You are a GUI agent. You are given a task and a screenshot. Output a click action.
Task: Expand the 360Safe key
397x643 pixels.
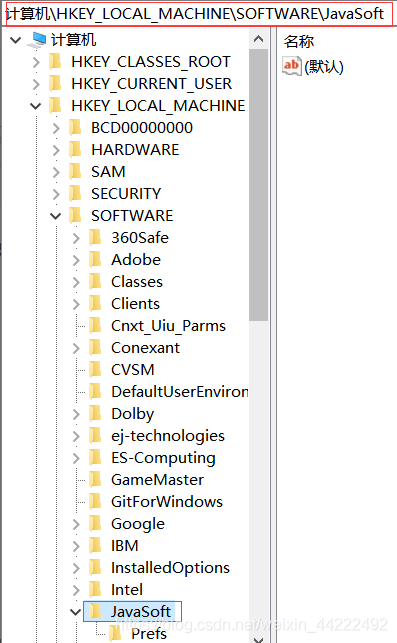(x=76, y=238)
